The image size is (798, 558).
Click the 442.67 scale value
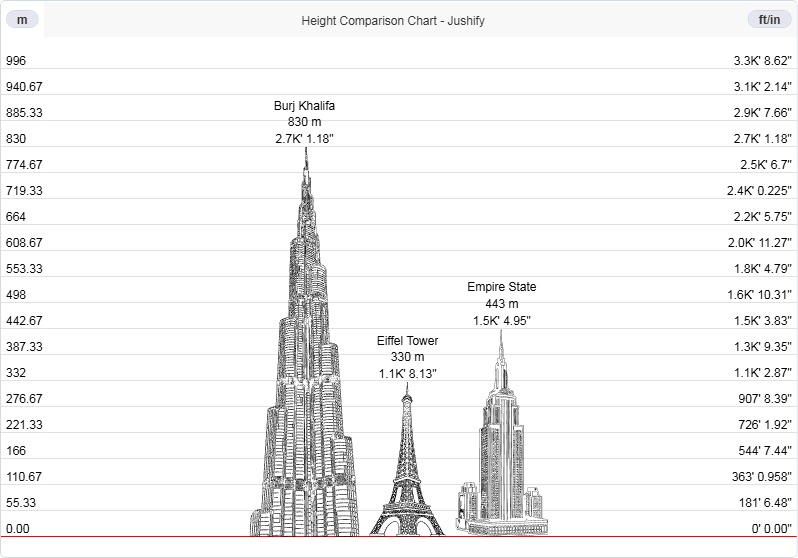(x=24, y=321)
